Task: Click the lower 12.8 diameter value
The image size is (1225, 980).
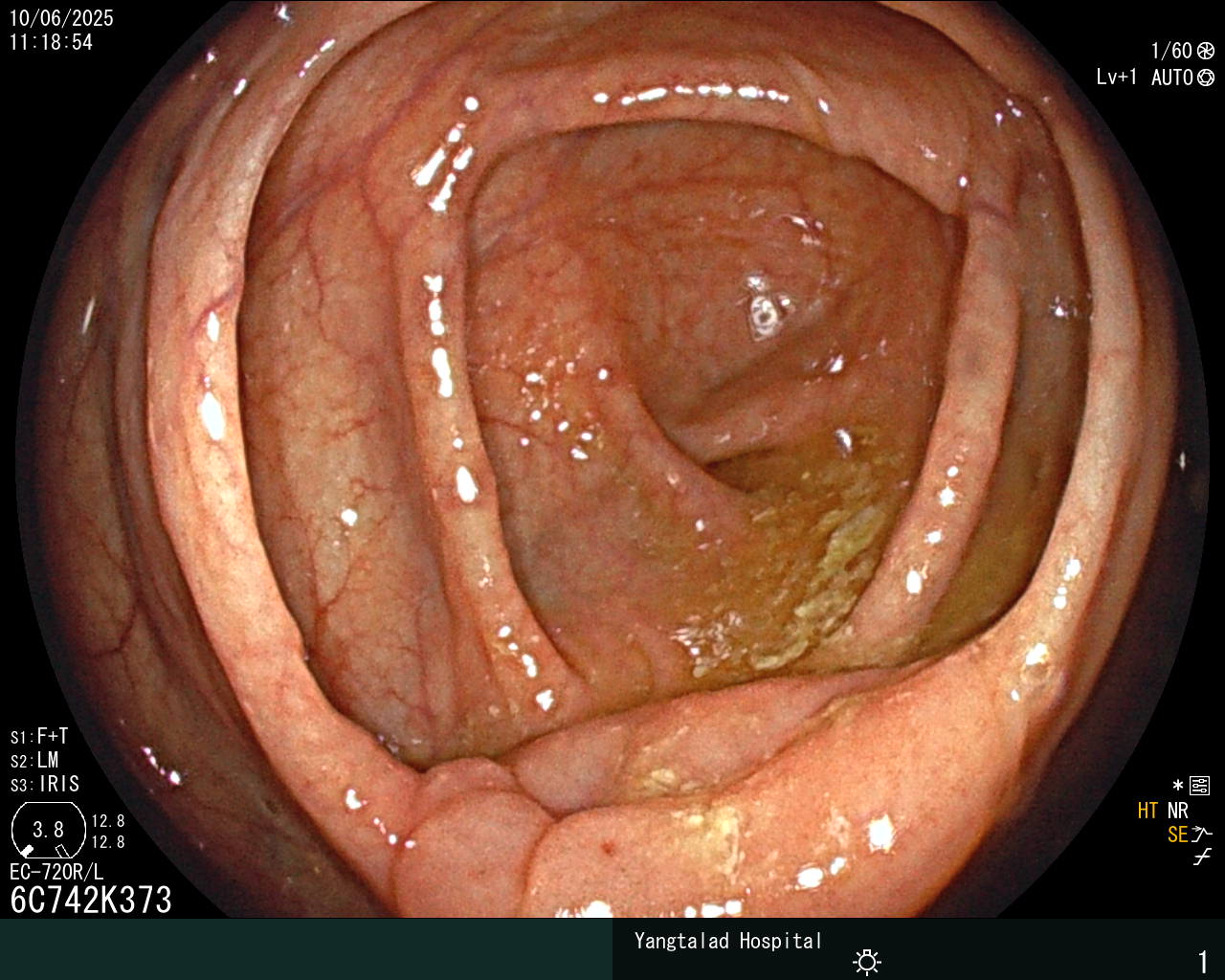Action: pos(108,842)
